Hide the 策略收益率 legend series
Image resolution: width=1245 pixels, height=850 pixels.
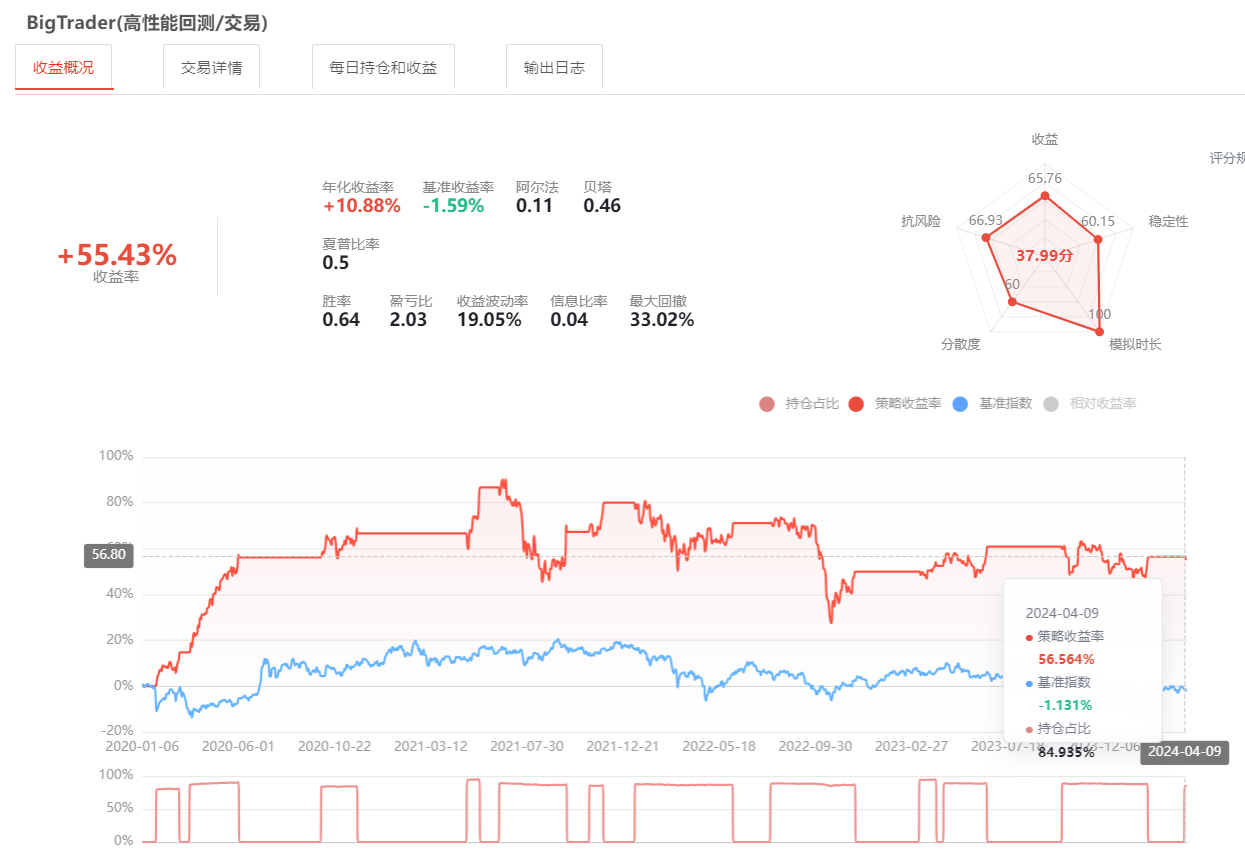click(895, 404)
